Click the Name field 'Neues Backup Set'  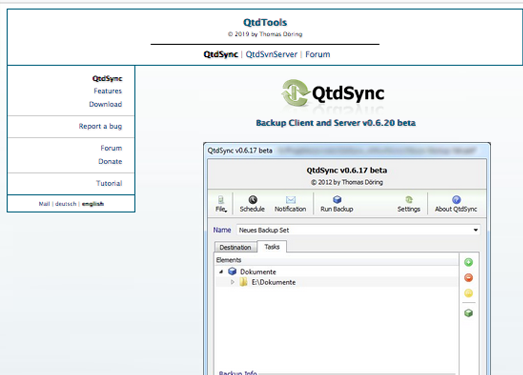tap(358, 230)
